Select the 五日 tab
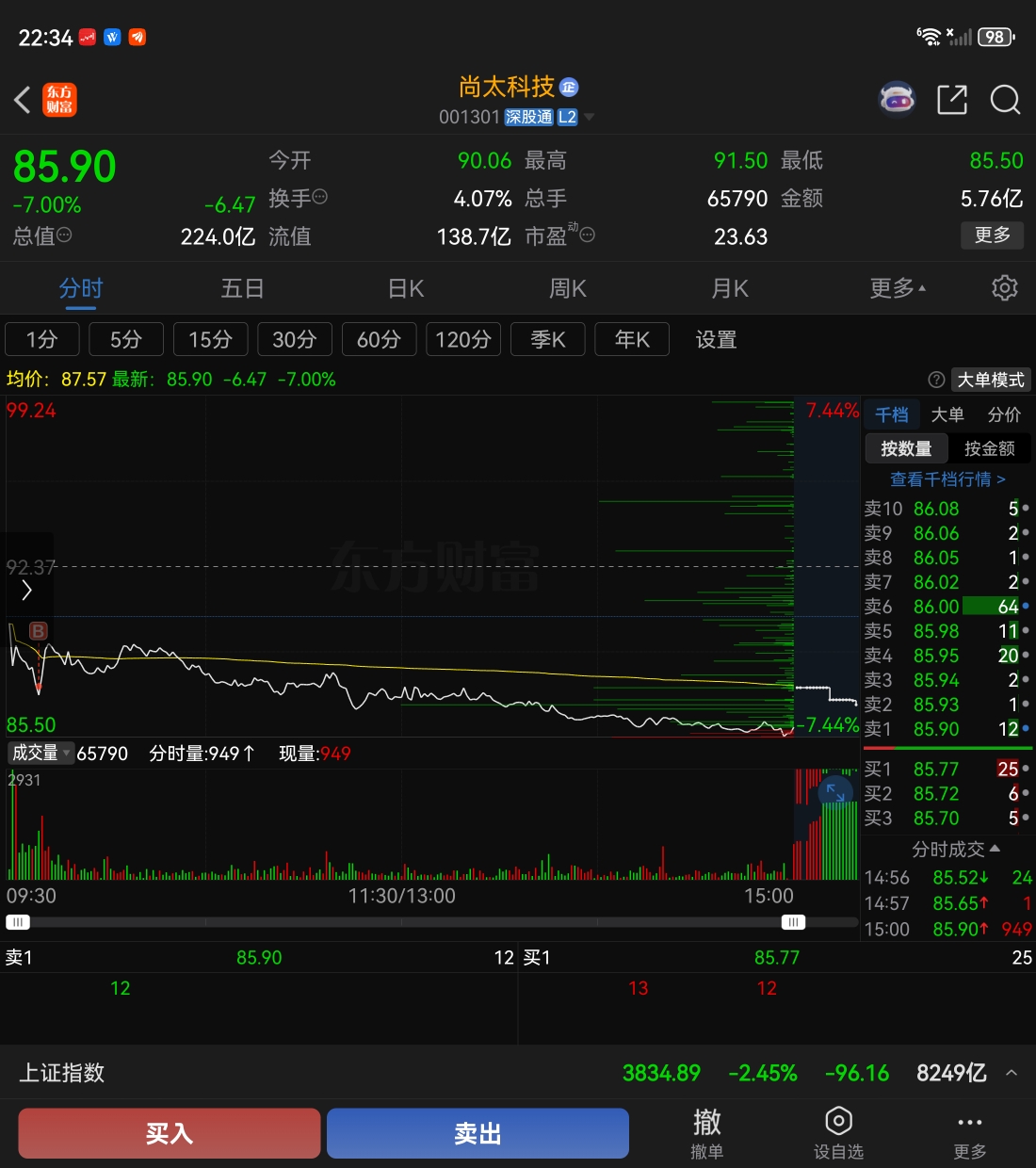This screenshot has height=1168, width=1036. (242, 287)
